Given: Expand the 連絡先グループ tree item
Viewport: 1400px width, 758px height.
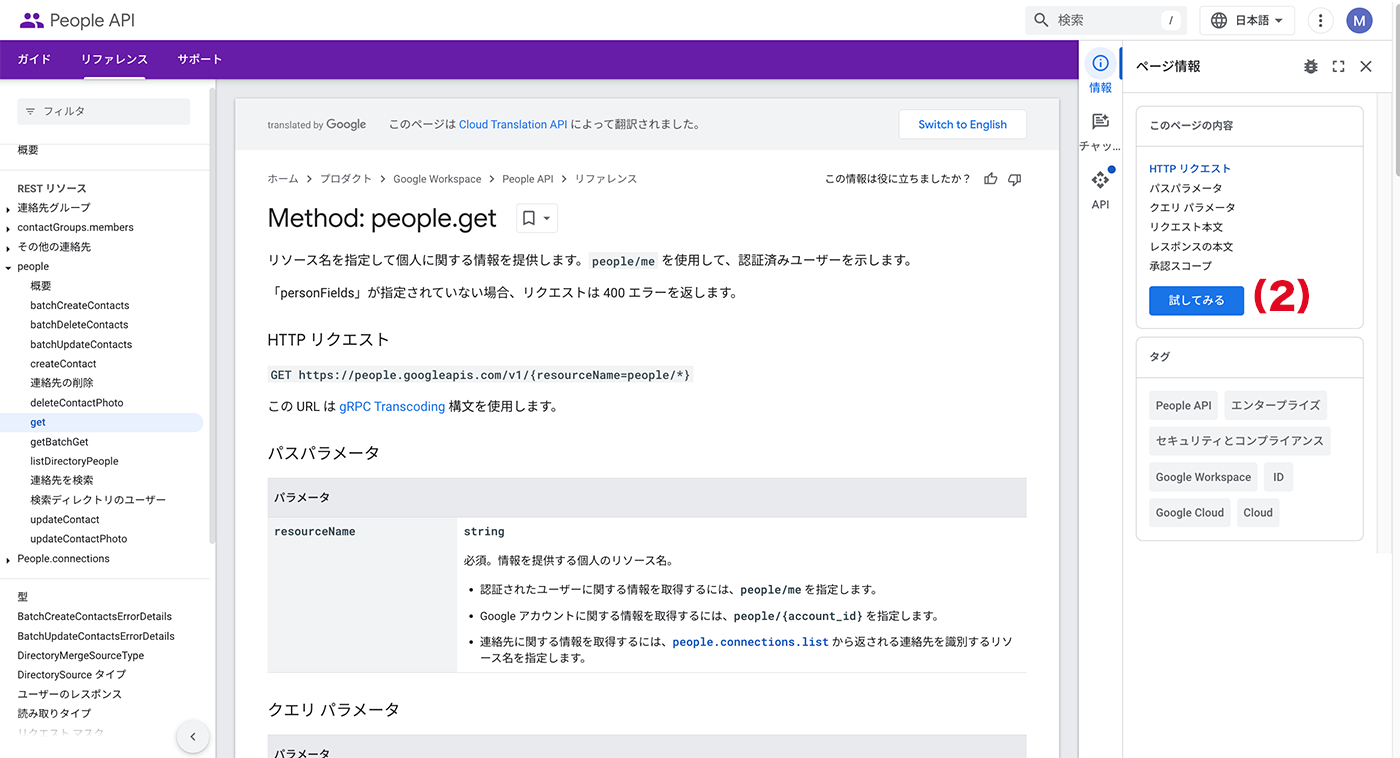Looking at the screenshot, I should click(8, 208).
